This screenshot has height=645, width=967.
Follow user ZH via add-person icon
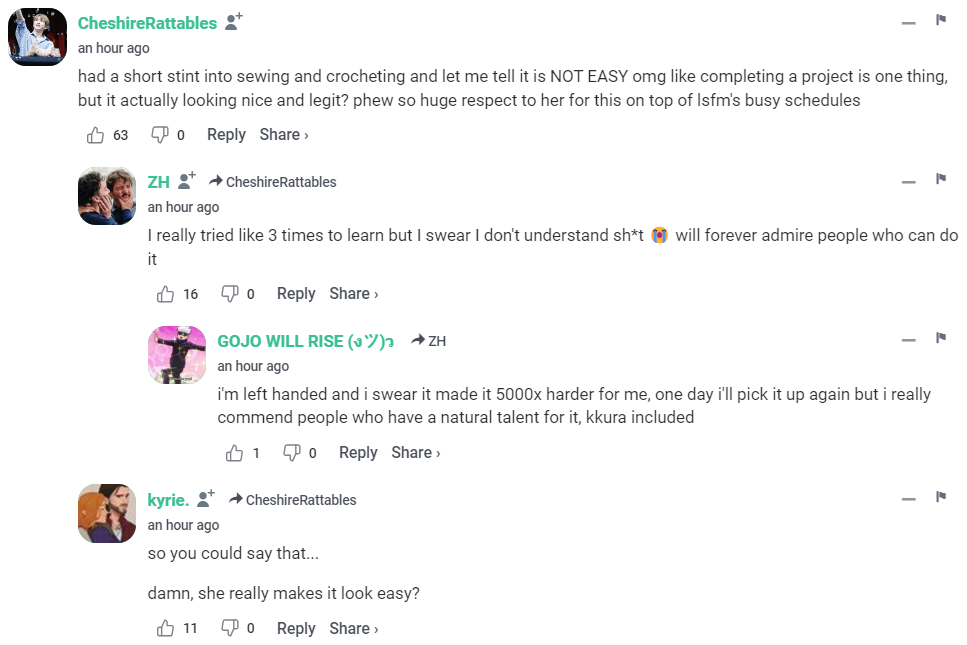[x=186, y=181]
